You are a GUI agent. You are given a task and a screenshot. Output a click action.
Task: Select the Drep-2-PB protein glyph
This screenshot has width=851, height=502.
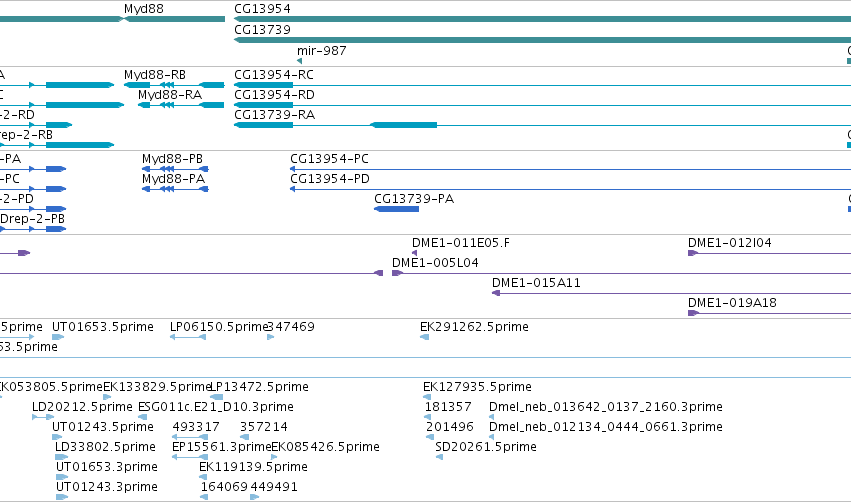pos(33,229)
